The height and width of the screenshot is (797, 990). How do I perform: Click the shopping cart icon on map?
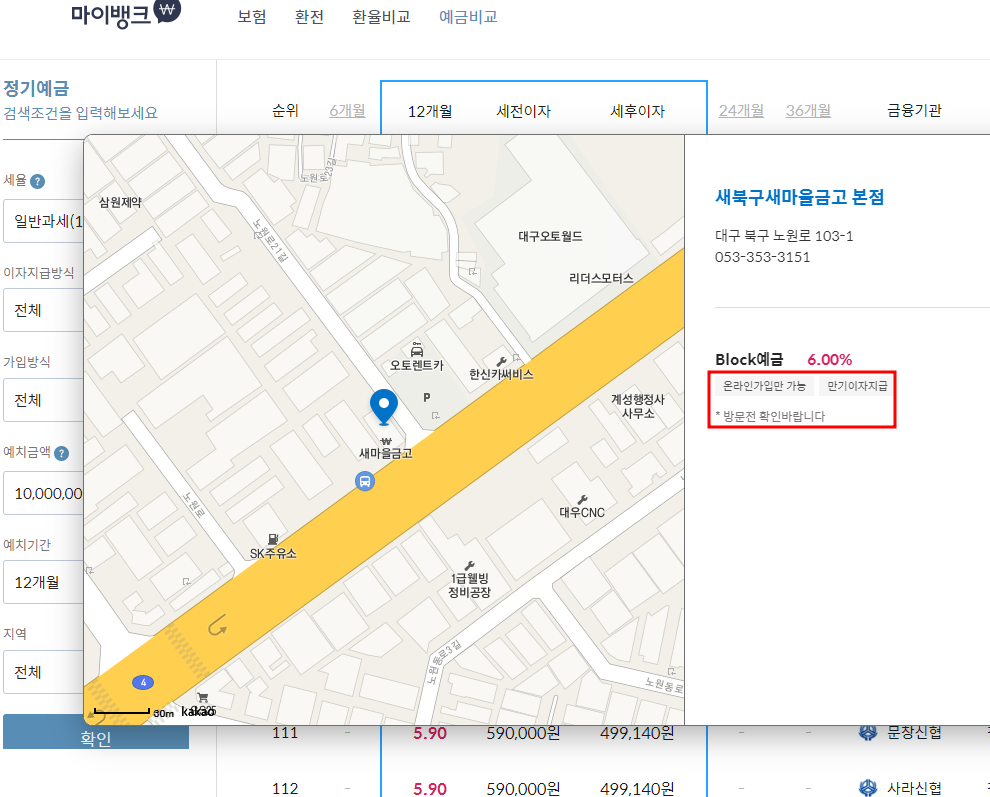tap(203, 698)
